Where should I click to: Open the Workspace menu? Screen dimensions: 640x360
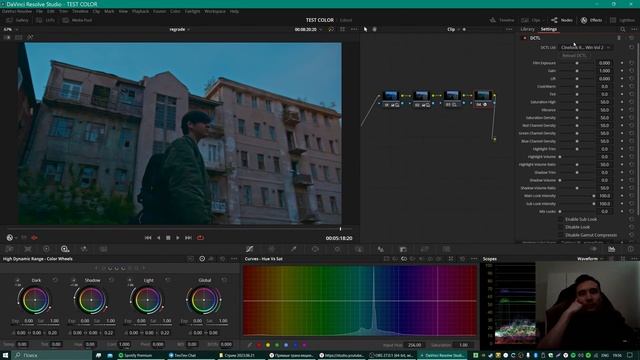coord(215,11)
